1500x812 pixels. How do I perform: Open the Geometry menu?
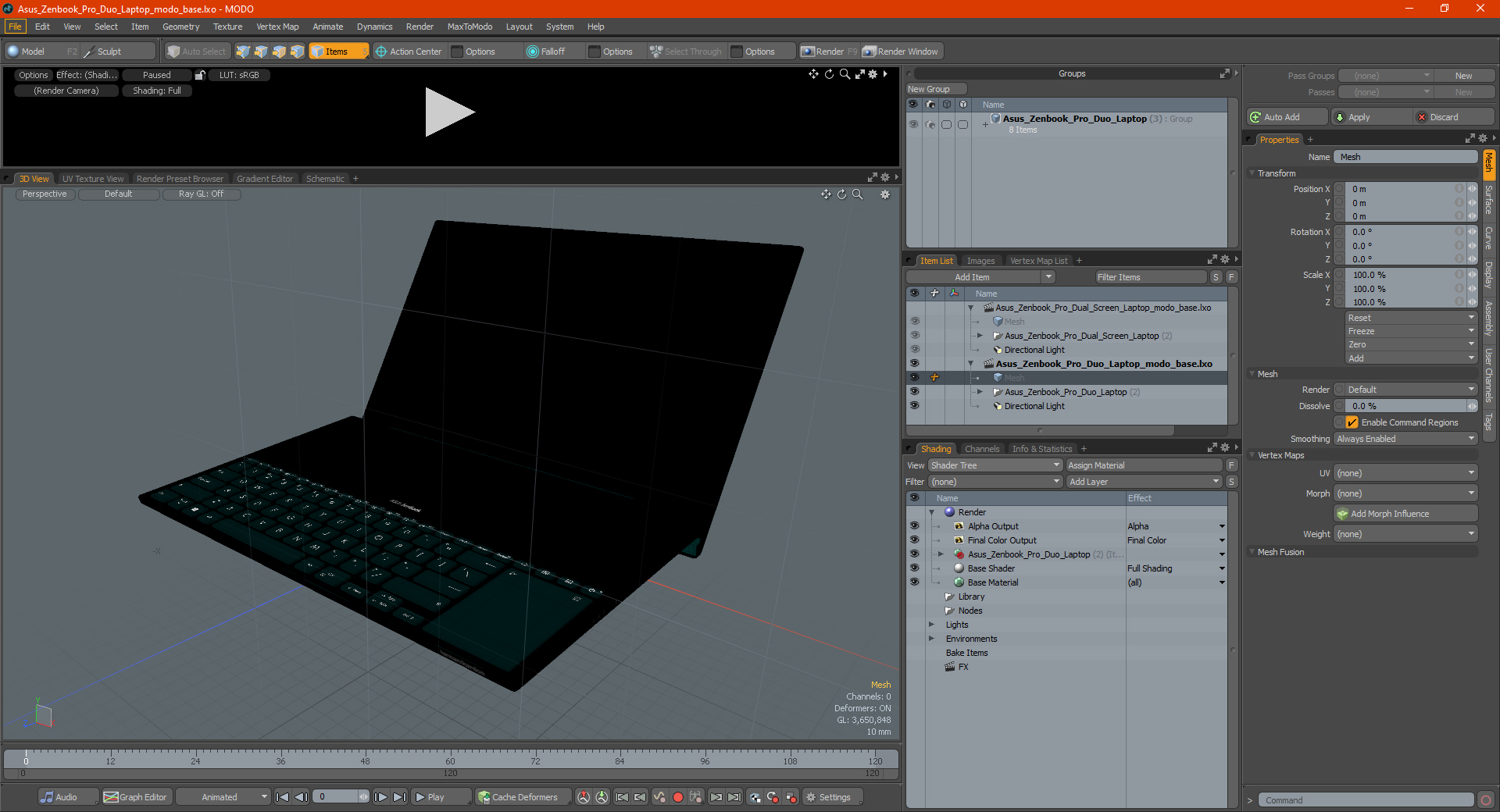coord(181,27)
